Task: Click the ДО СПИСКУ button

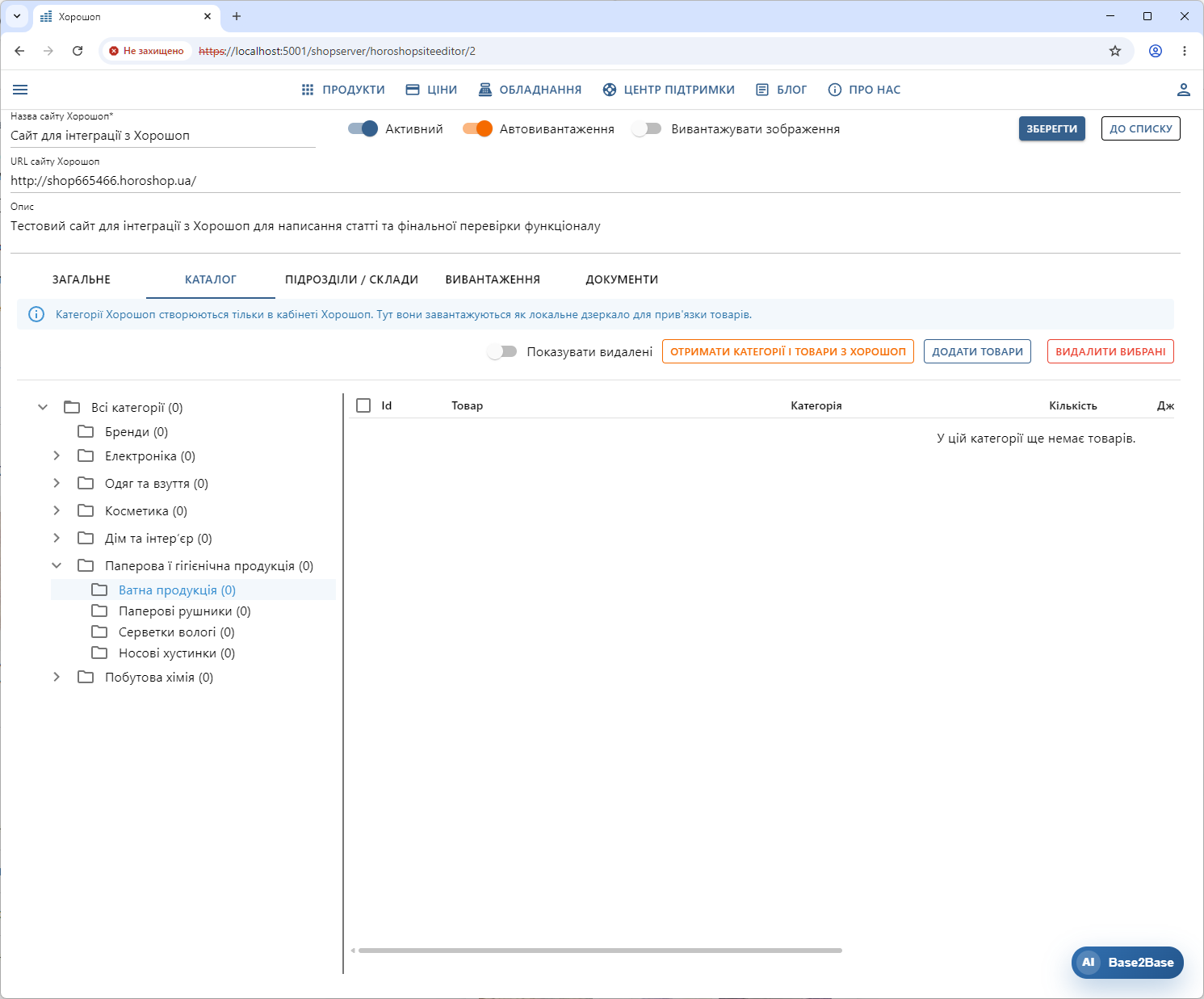Action: [x=1141, y=128]
